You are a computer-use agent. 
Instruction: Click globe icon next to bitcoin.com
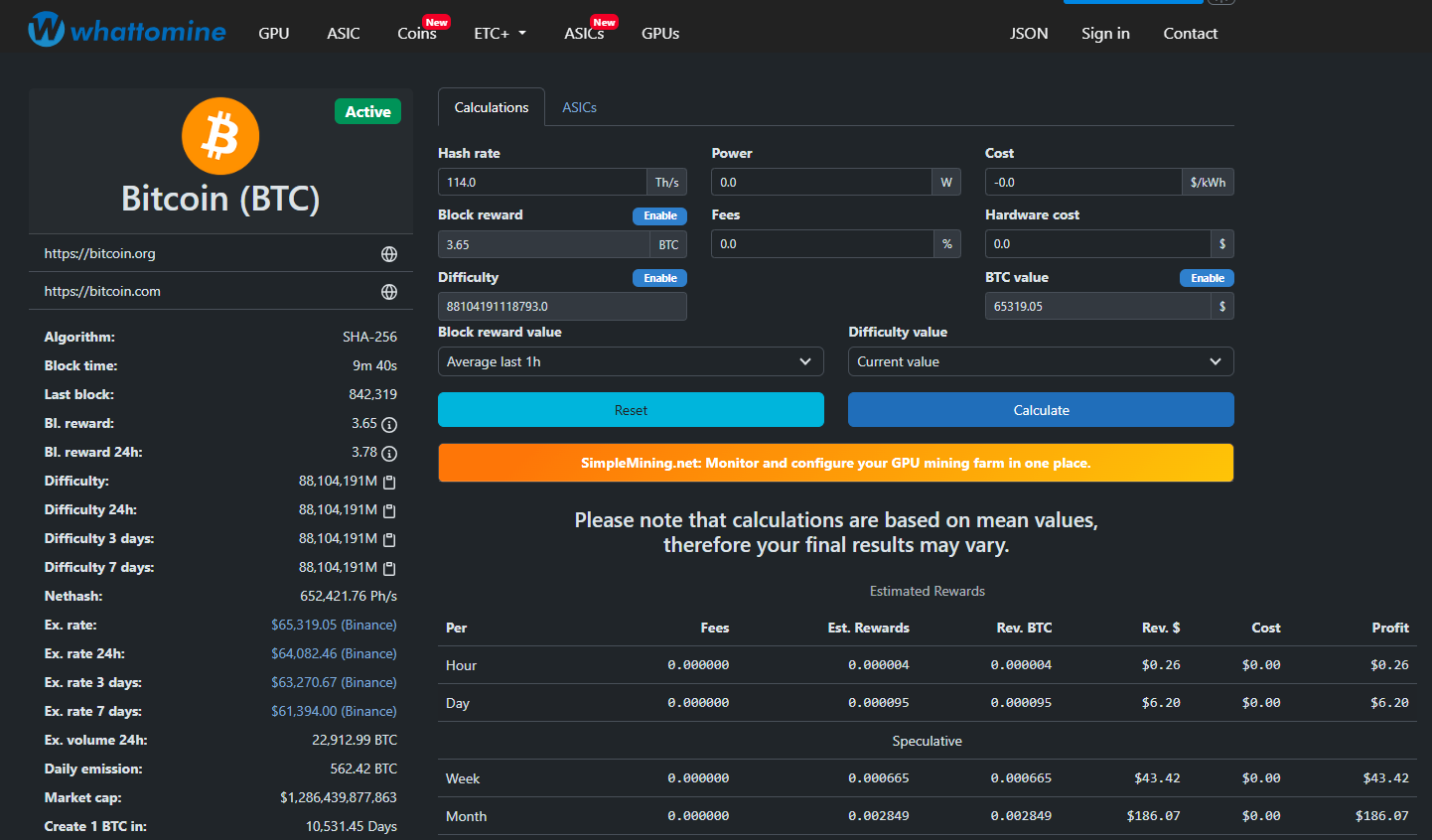click(x=389, y=292)
